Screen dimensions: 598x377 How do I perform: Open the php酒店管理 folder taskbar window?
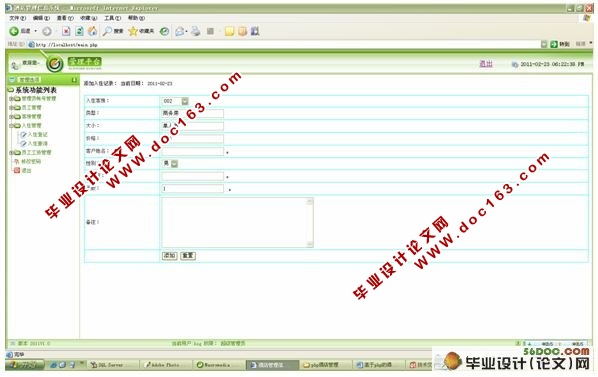[324, 365]
